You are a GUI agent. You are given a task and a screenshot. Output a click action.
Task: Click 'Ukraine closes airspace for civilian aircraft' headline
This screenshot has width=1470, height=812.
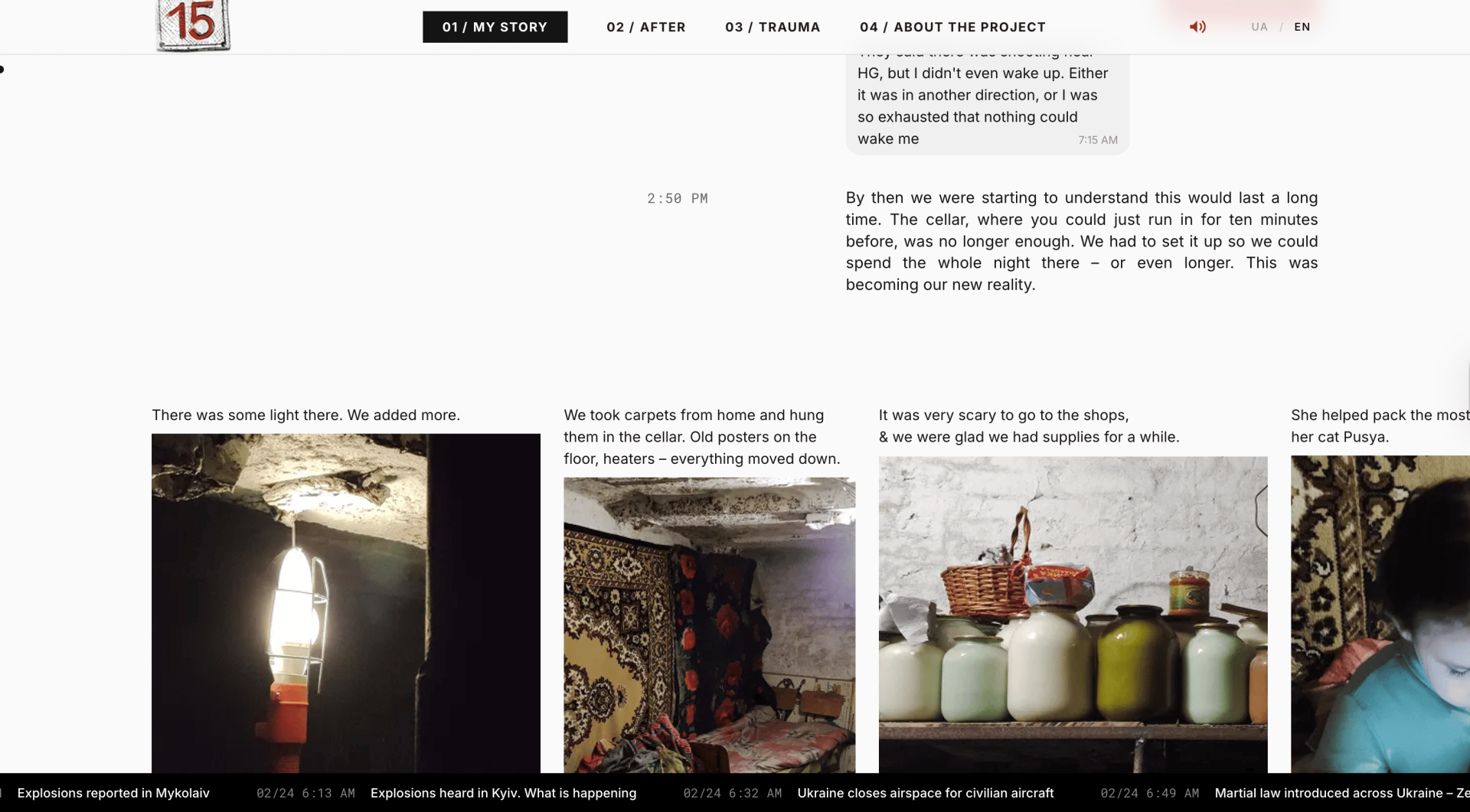pos(925,793)
